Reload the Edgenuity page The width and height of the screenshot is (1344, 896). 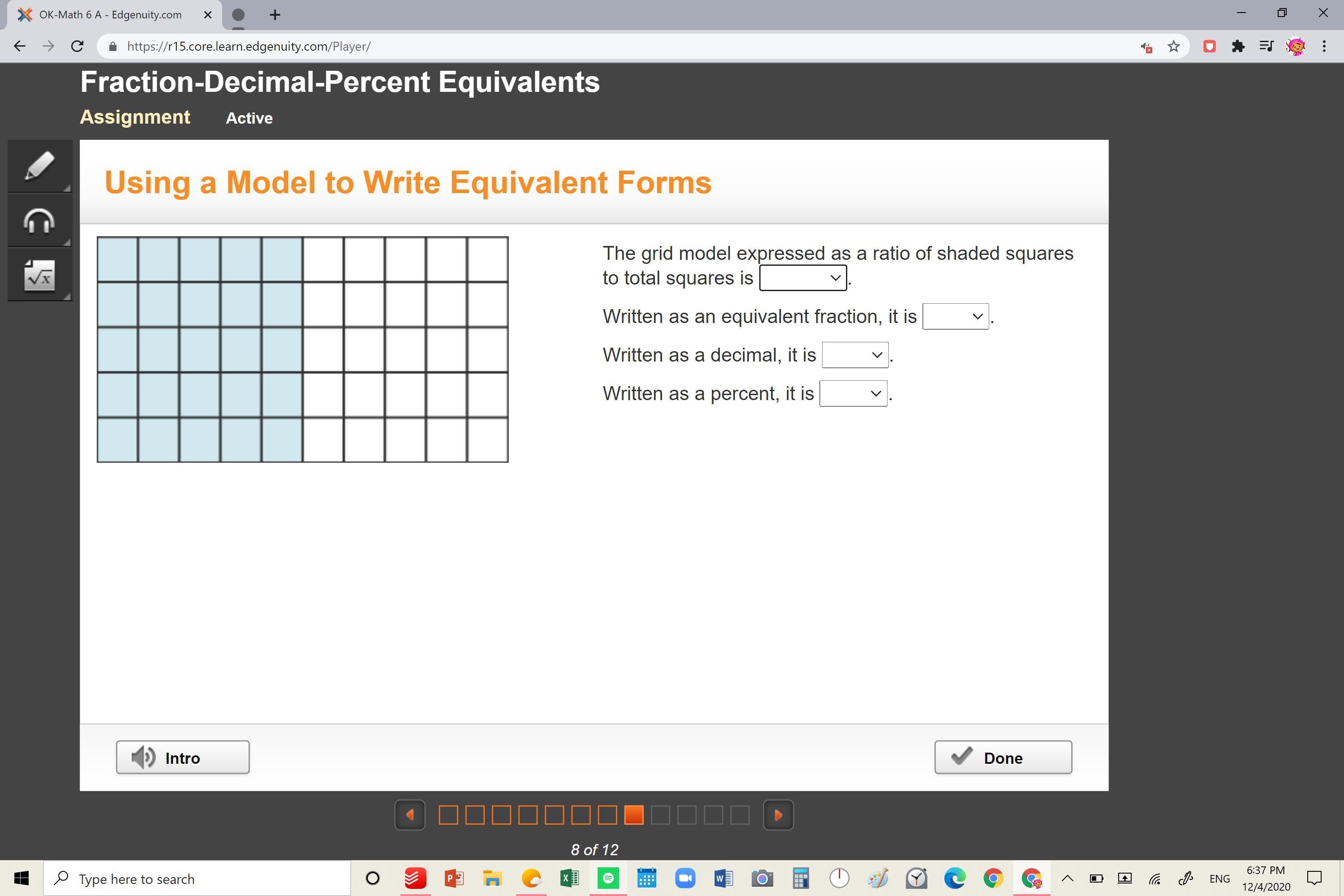coord(77,46)
